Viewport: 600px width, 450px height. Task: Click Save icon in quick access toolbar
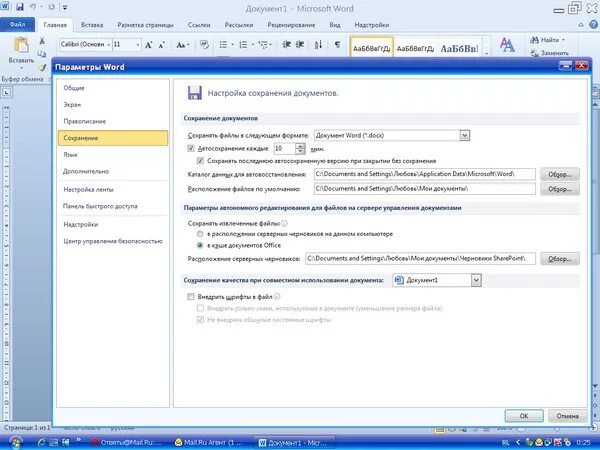coord(20,7)
